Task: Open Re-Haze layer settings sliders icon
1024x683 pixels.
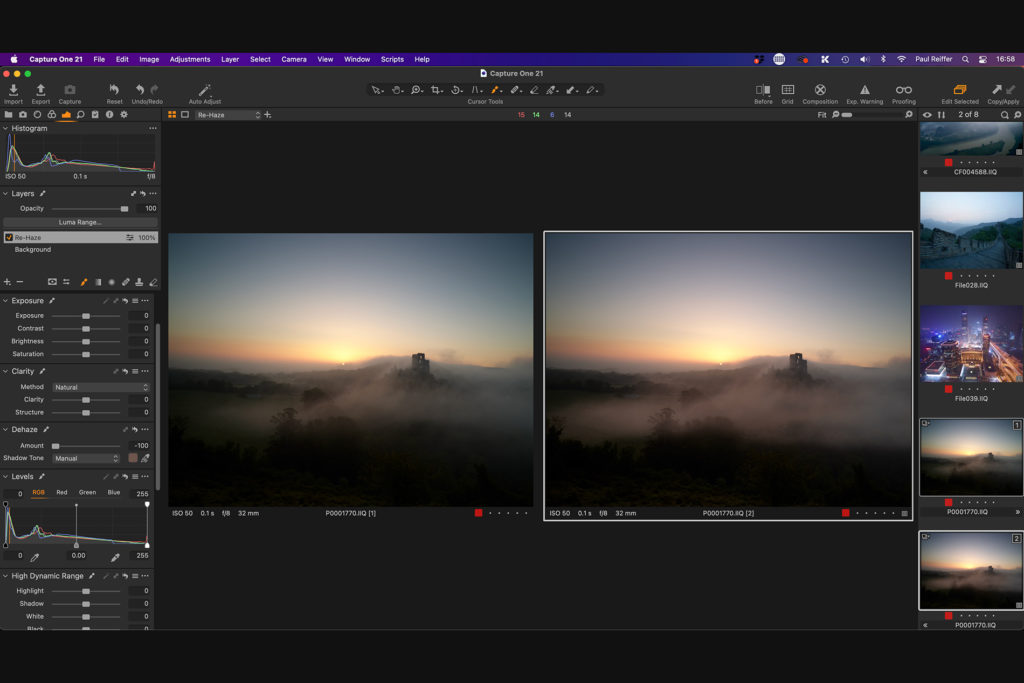Action: pos(129,238)
